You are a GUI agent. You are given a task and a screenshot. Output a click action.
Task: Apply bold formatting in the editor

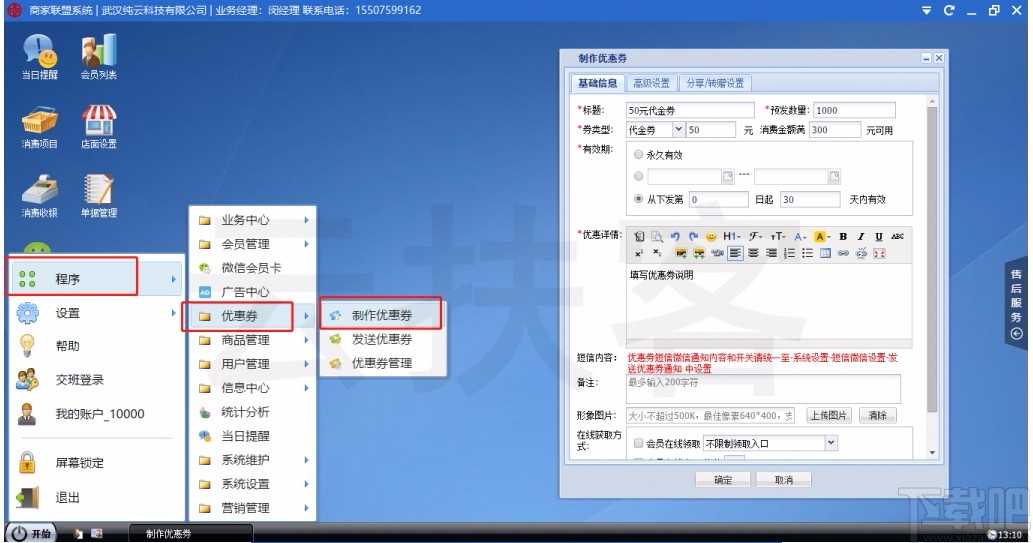[x=843, y=237]
